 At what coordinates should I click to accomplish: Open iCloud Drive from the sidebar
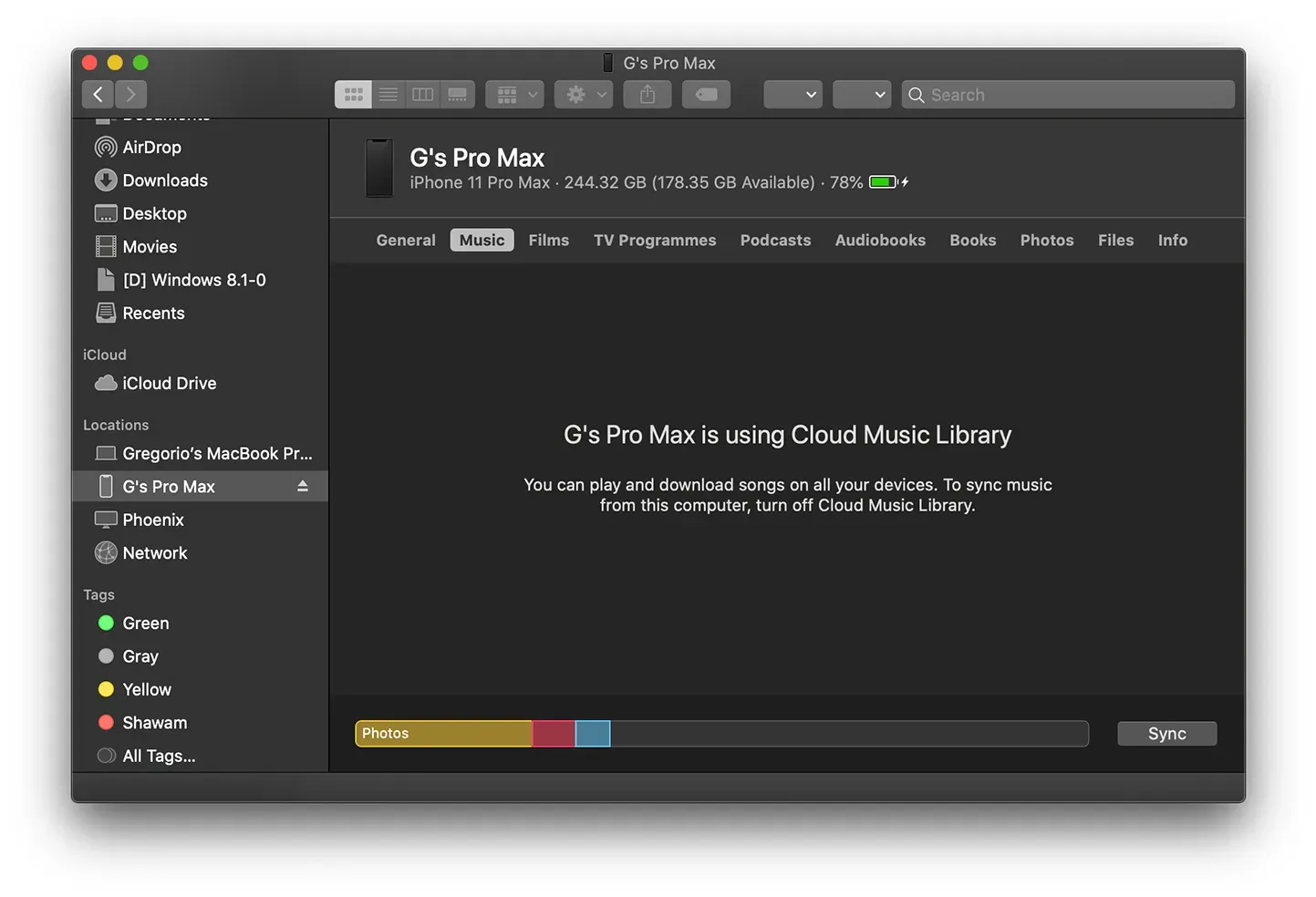click(x=169, y=383)
